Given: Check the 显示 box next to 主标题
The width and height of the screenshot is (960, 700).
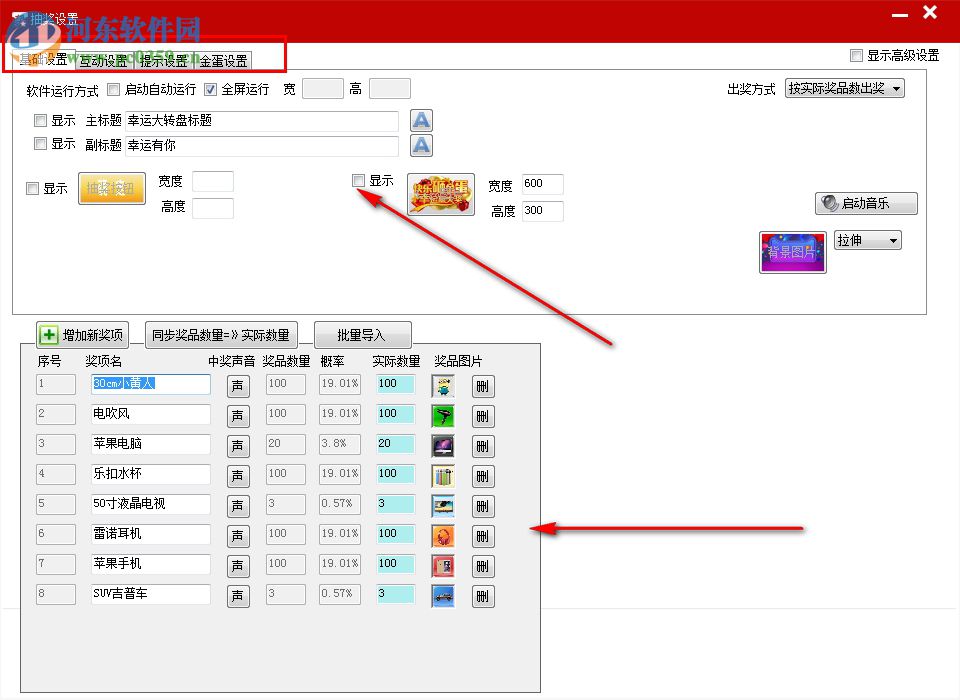Looking at the screenshot, I should [x=39, y=120].
